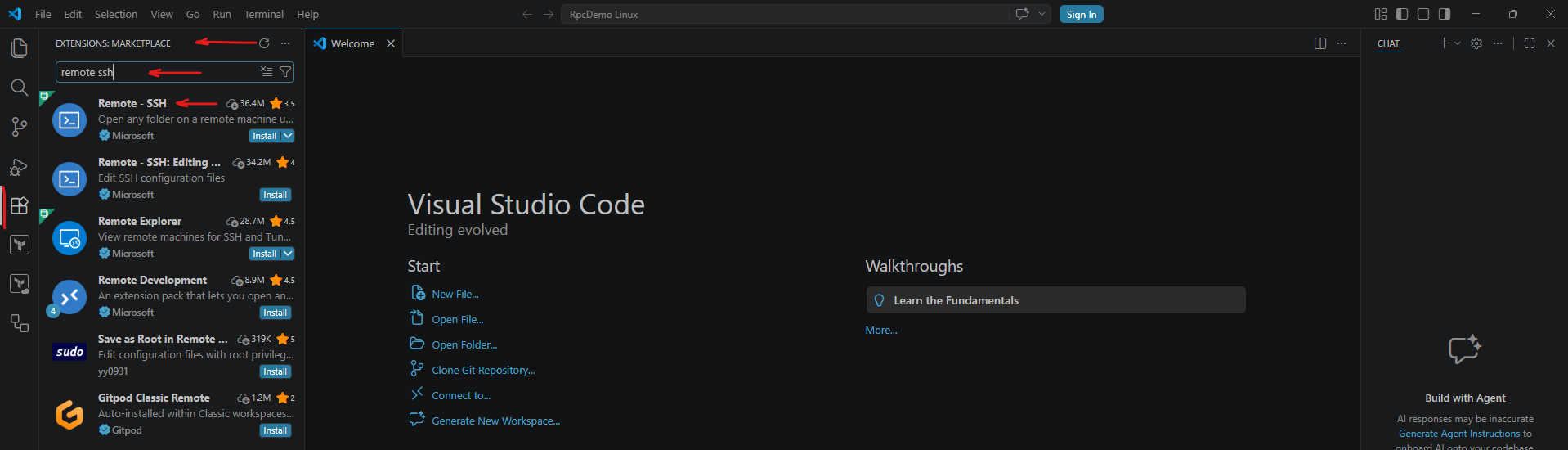This screenshot has height=450, width=1568.
Task: Open the Go menu
Action: click(x=193, y=14)
